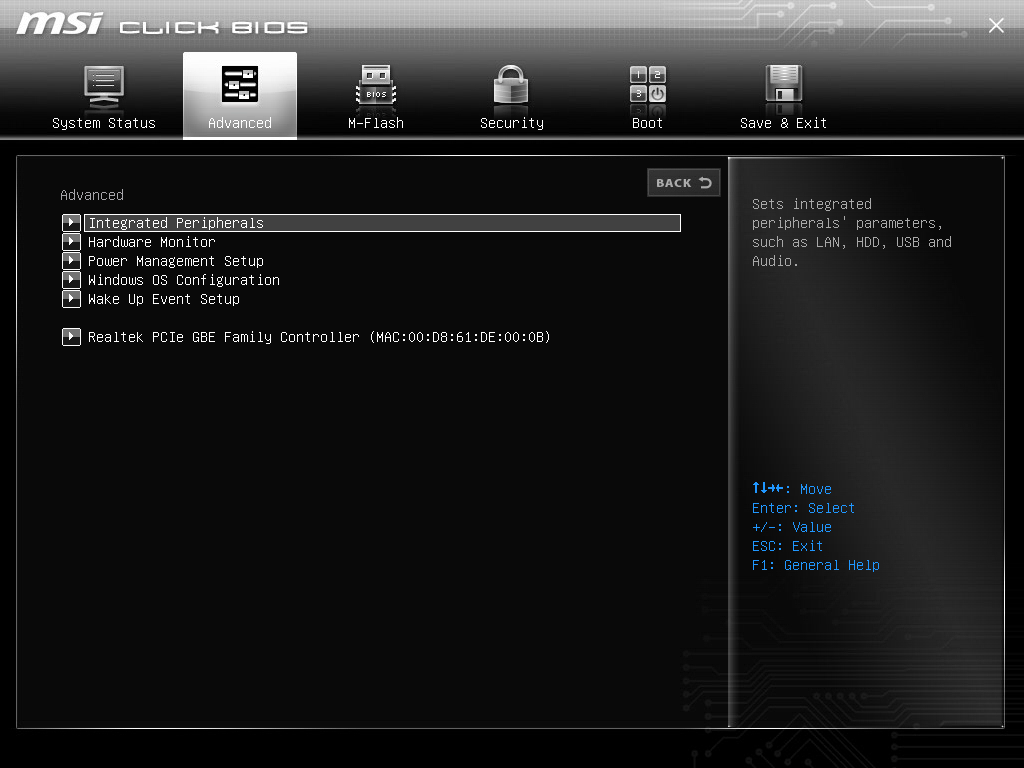Click the 'ESC: Exit' hint text
Image resolution: width=1024 pixels, height=768 pixels.
(x=787, y=546)
